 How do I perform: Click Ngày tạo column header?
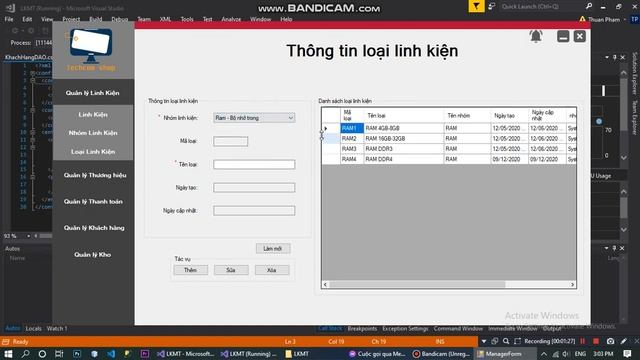tap(509, 116)
